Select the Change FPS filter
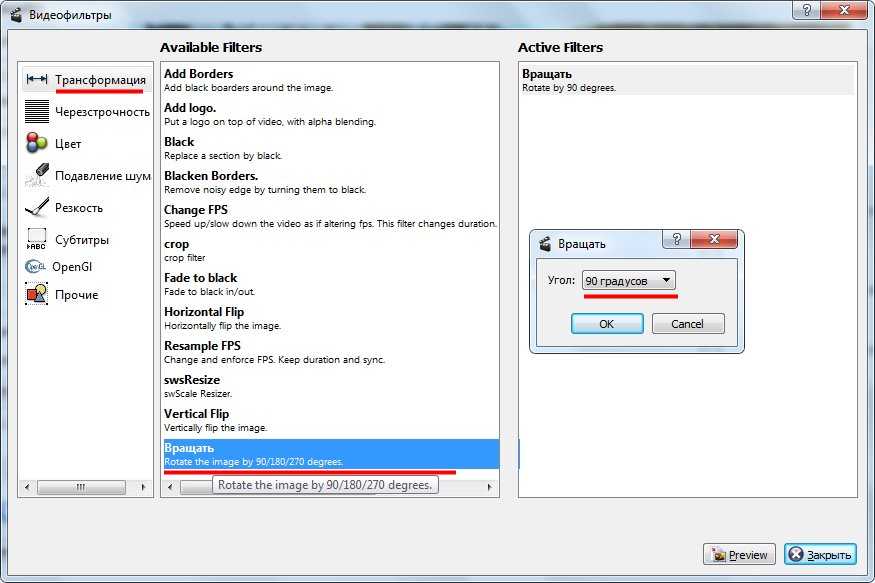Image resolution: width=875 pixels, height=583 pixels. point(330,216)
